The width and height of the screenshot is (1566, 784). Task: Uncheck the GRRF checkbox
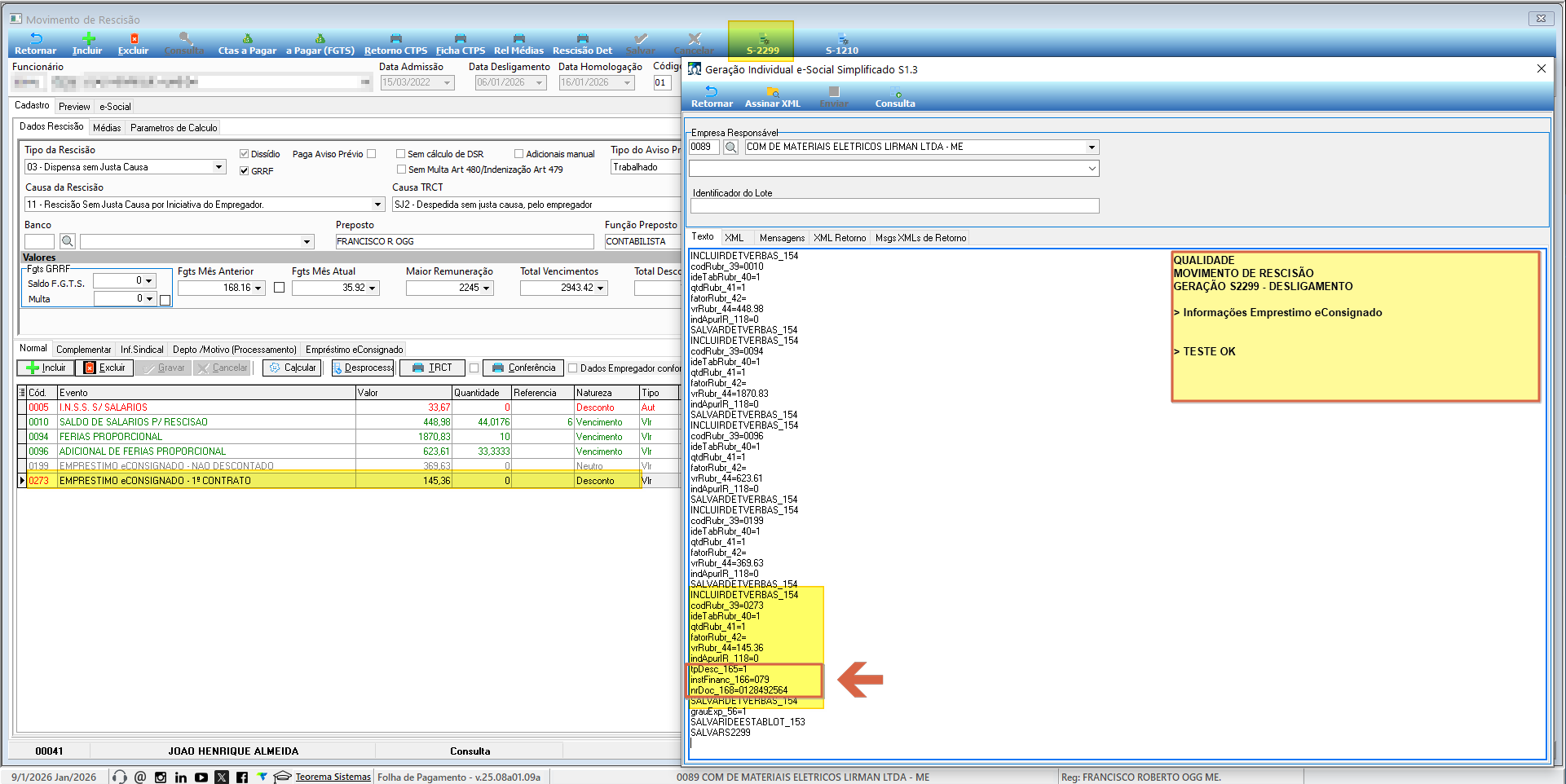coord(245,171)
